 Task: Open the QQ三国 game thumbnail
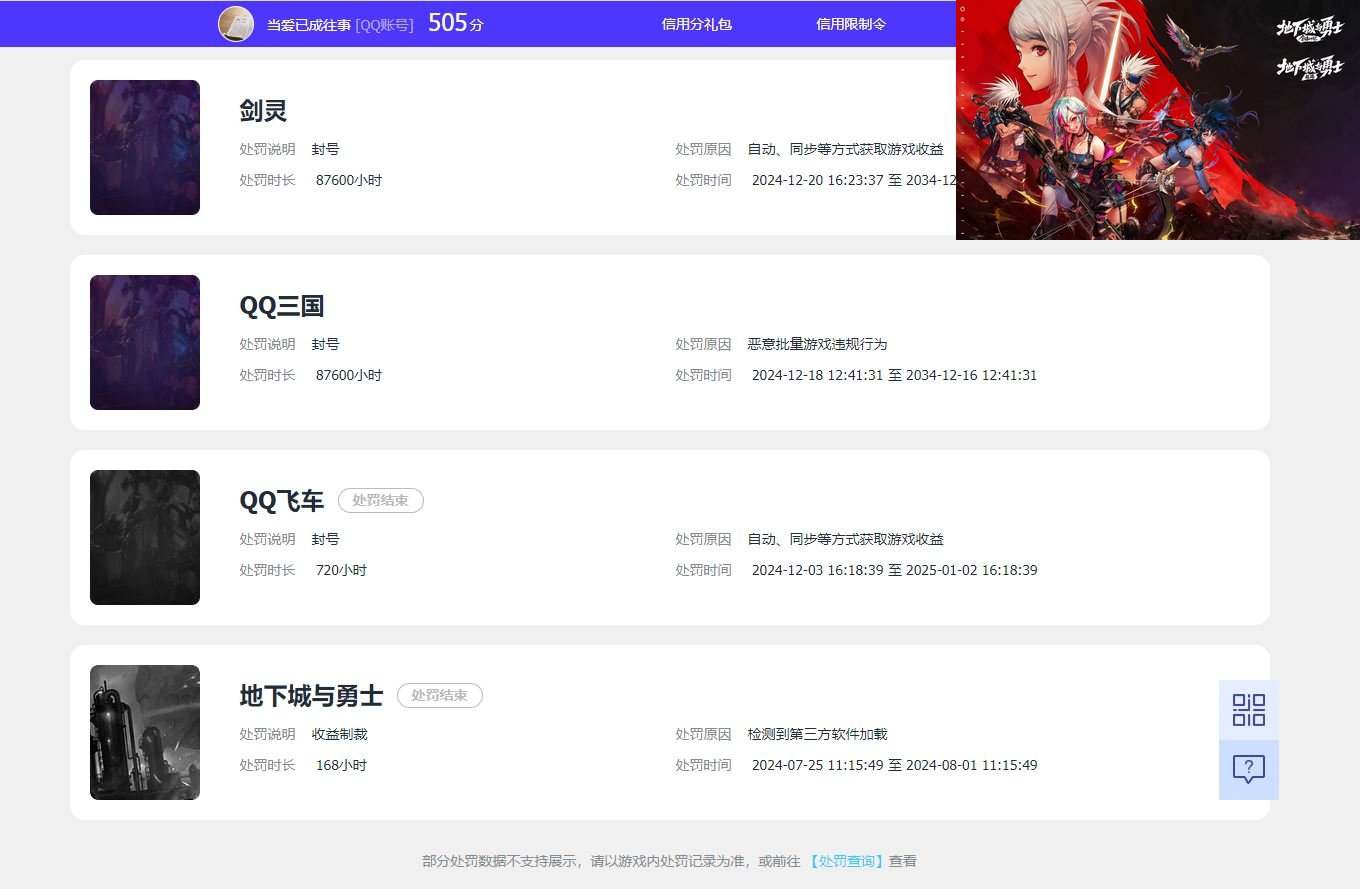tap(145, 342)
